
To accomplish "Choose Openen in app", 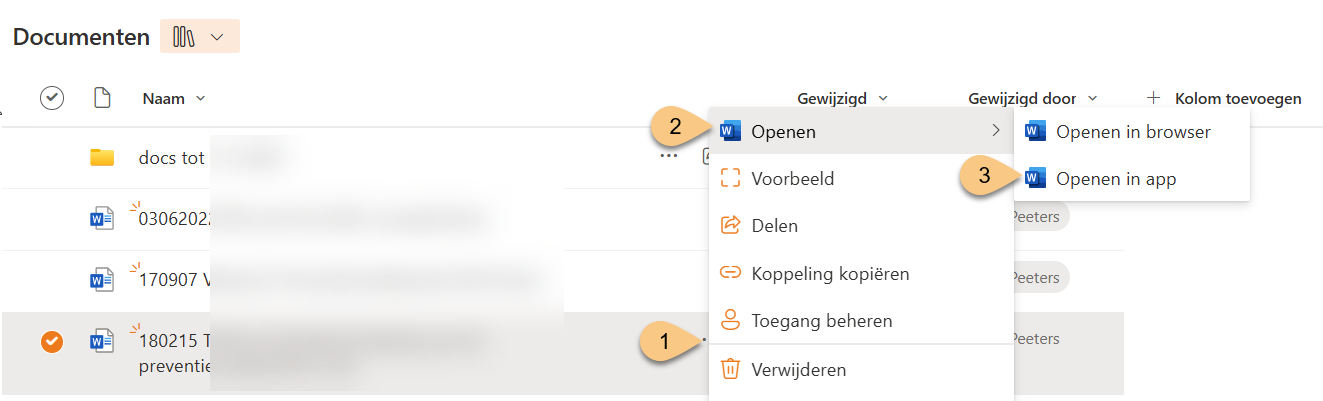I will 1115,179.
